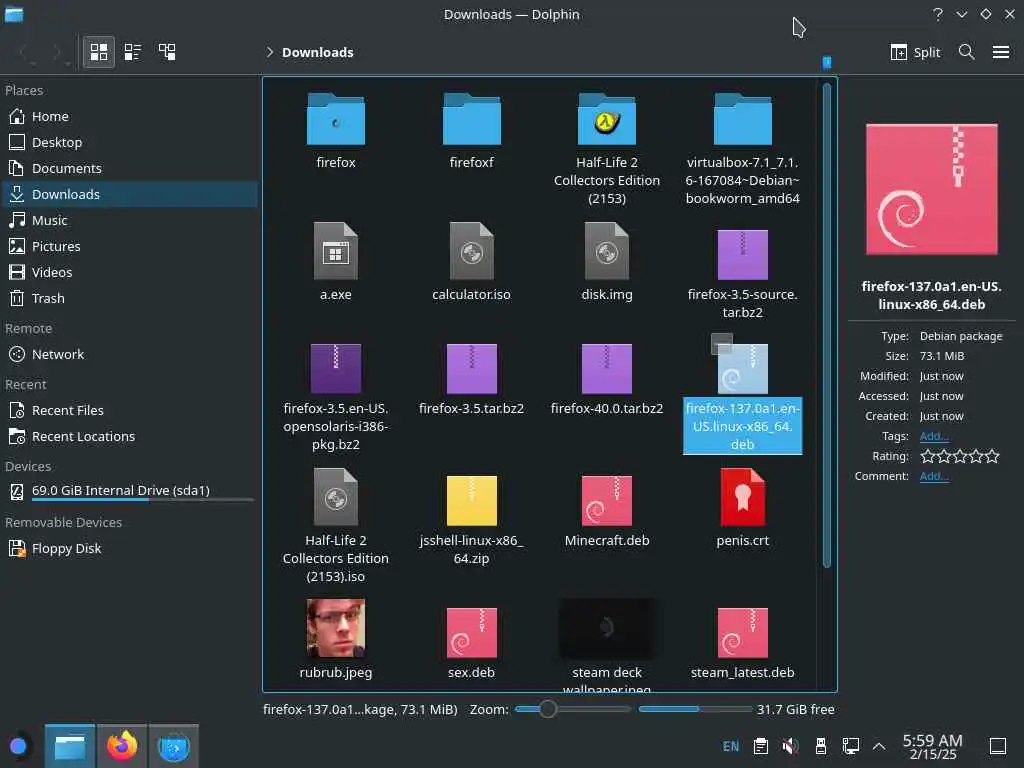
Task: Open the EN keyboard layout indicator
Action: tap(731, 746)
